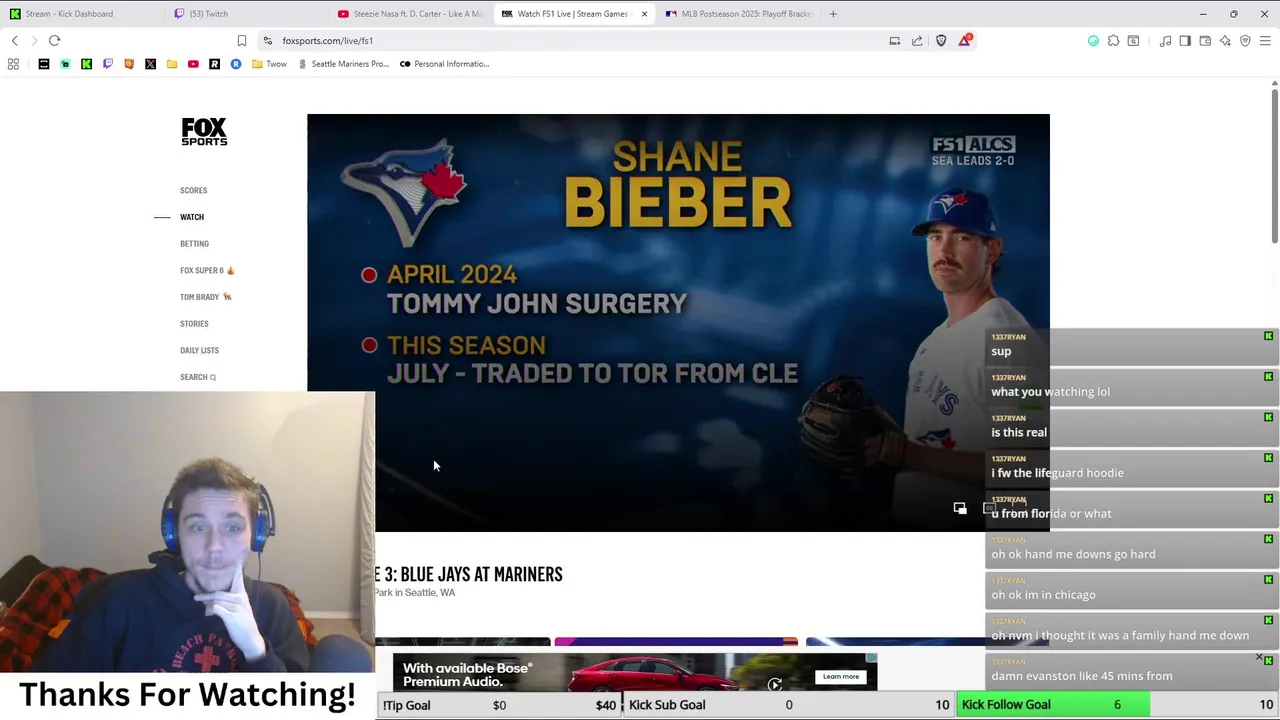Image resolution: width=1280 pixels, height=720 pixels.
Task: Open the Leo AI sparkle icon
Action: pyautogui.click(x=1225, y=41)
